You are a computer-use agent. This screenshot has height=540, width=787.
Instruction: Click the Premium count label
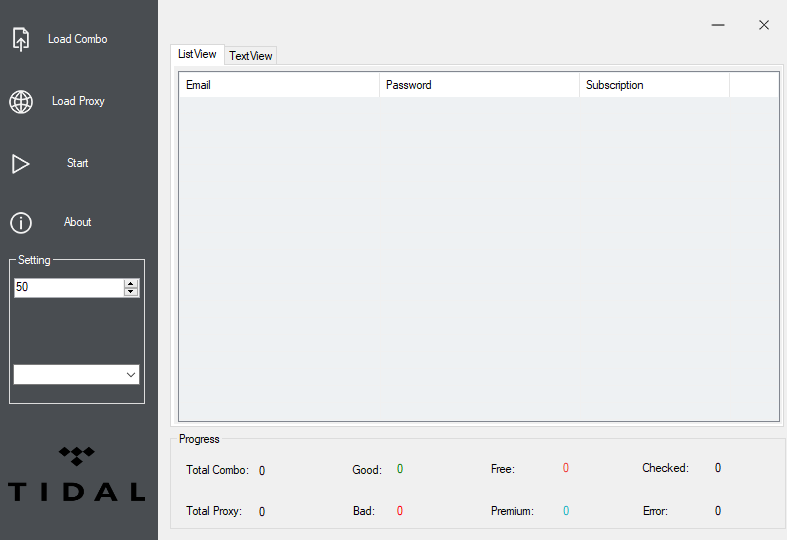[x=512, y=511]
